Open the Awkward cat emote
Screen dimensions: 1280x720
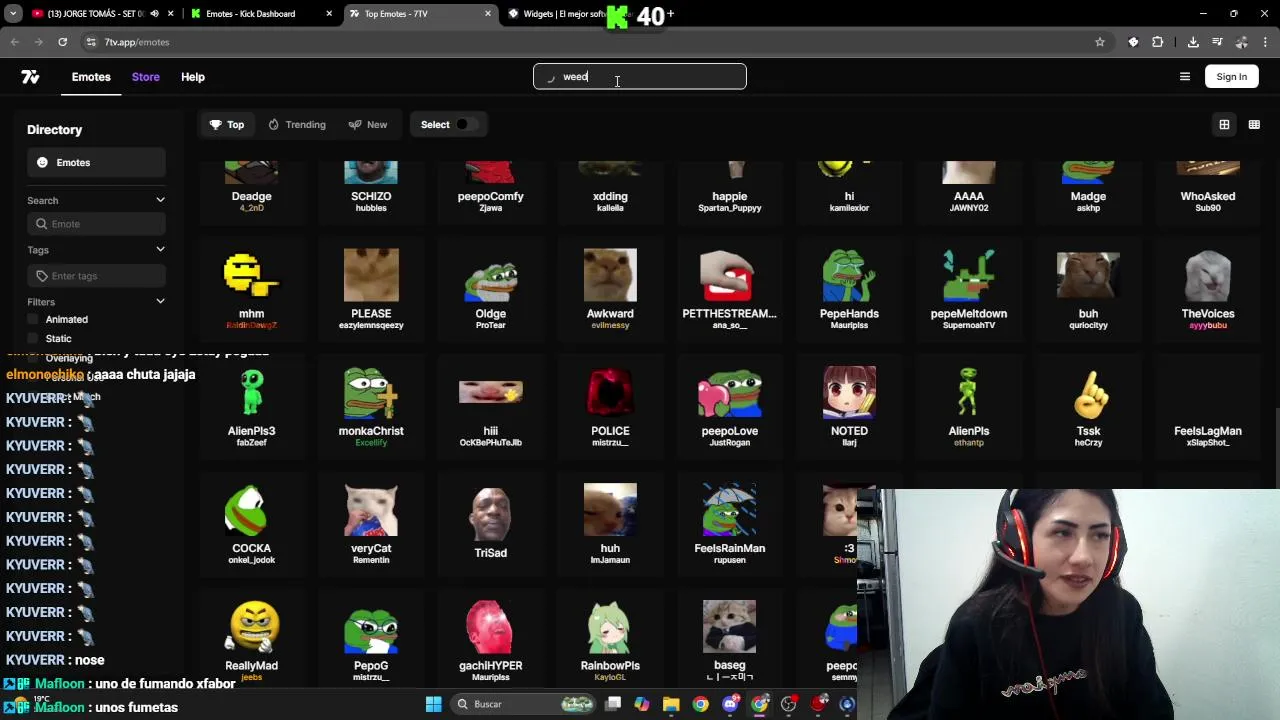pos(610,290)
